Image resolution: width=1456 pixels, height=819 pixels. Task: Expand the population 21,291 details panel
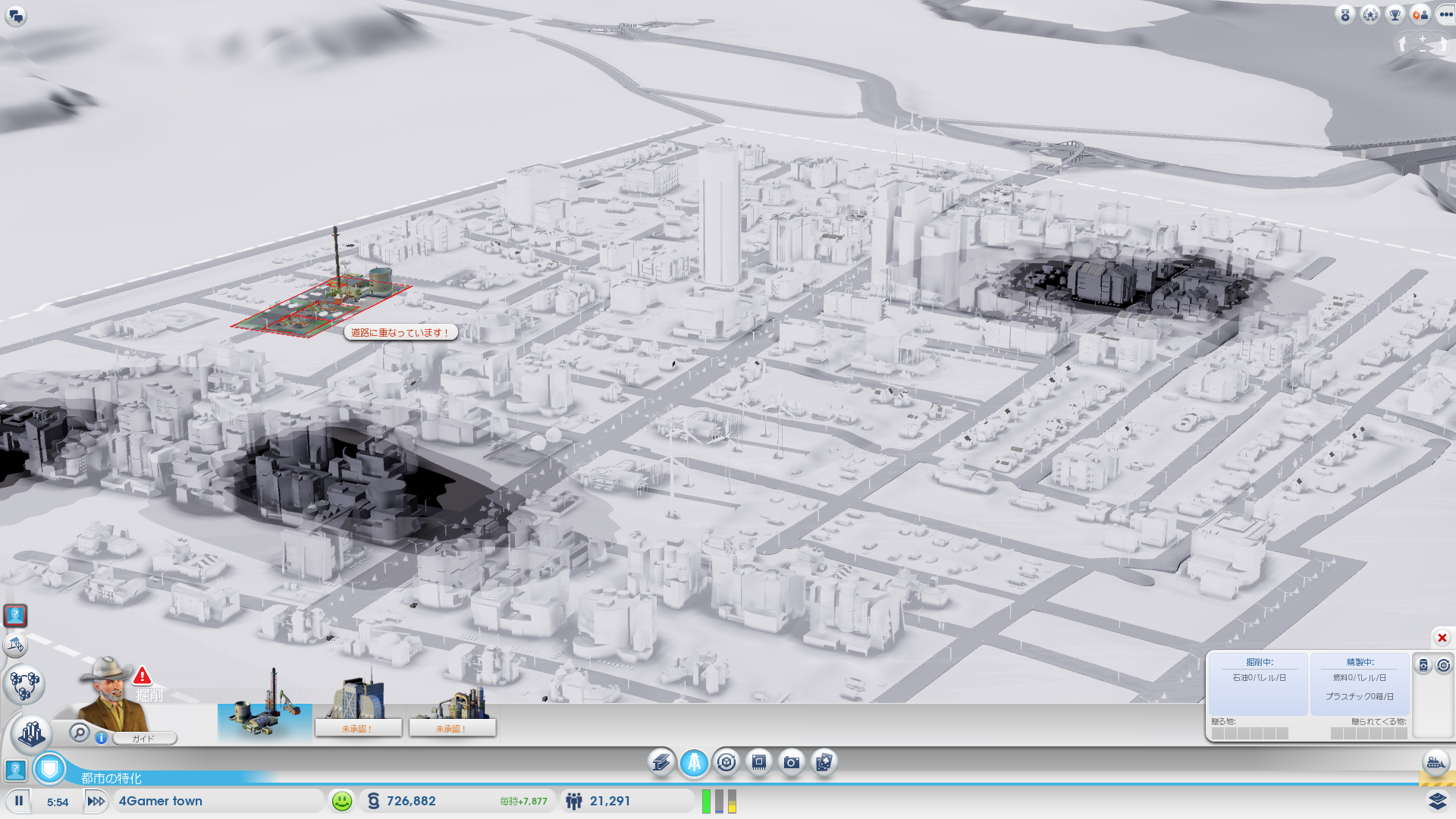click(x=610, y=801)
